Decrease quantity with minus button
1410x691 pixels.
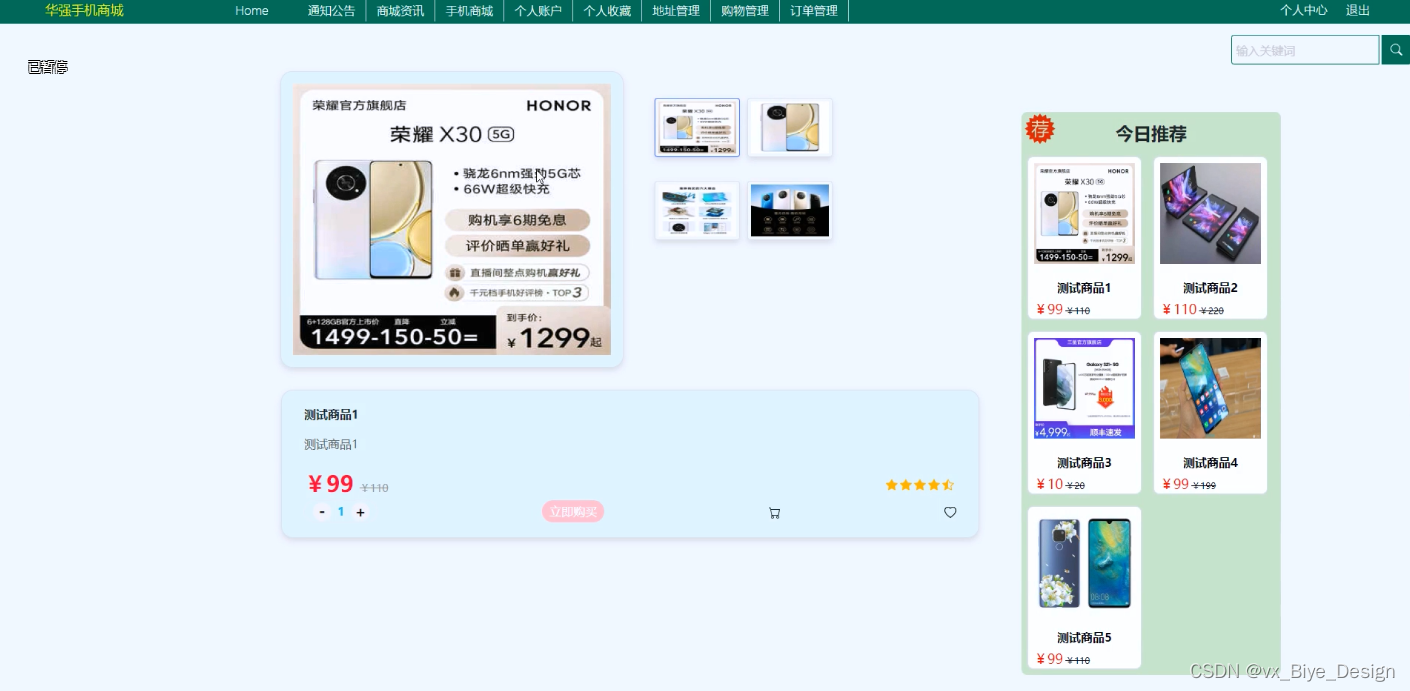pos(322,512)
